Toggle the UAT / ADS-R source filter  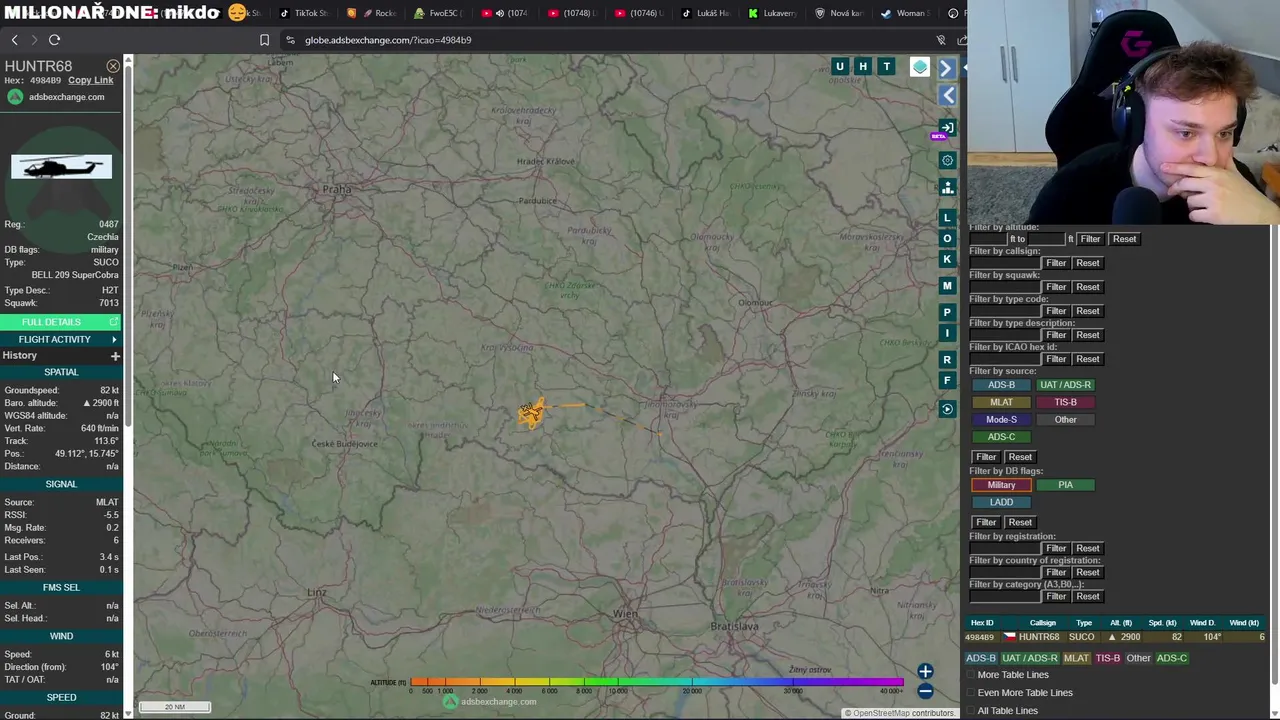(1065, 385)
